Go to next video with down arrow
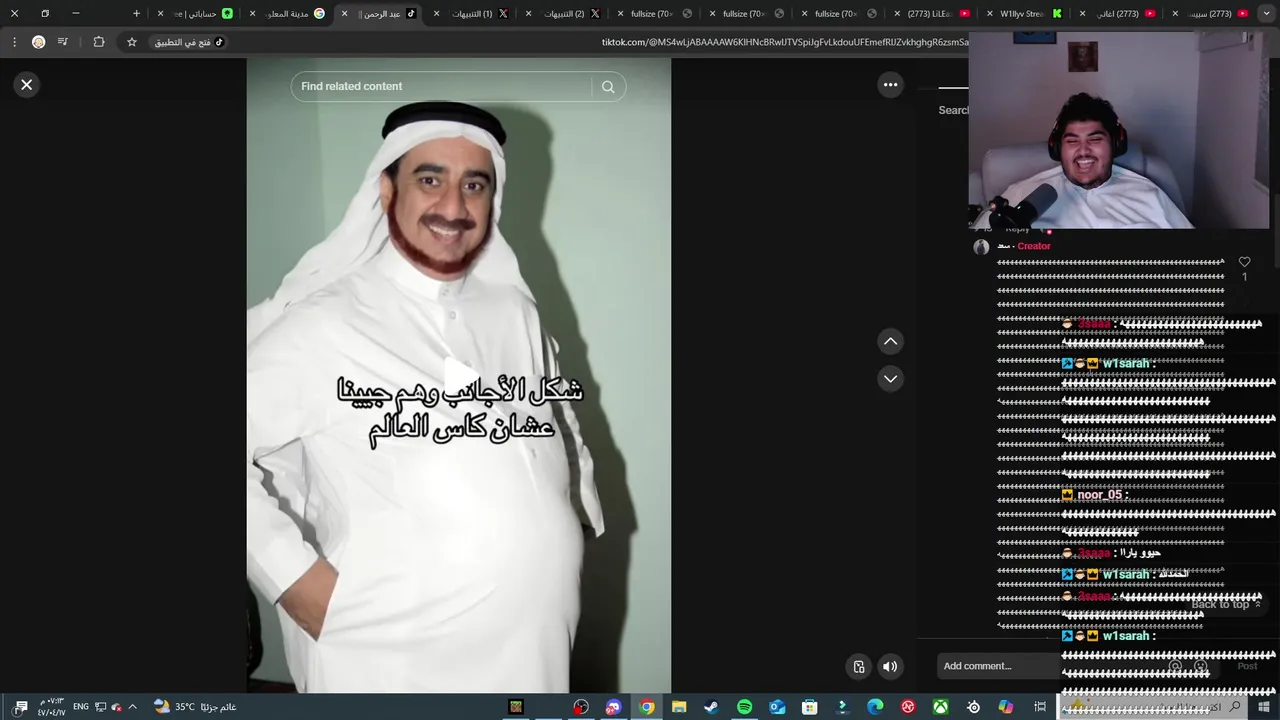This screenshot has height=720, width=1280. pos(890,379)
